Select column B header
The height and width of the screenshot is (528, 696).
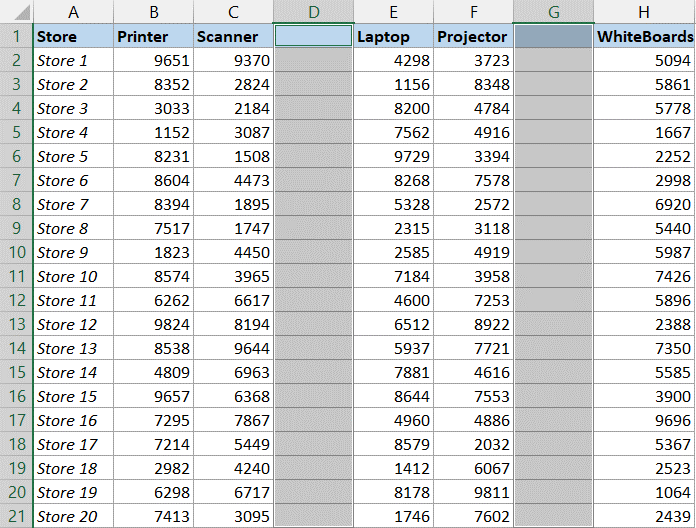coord(154,12)
